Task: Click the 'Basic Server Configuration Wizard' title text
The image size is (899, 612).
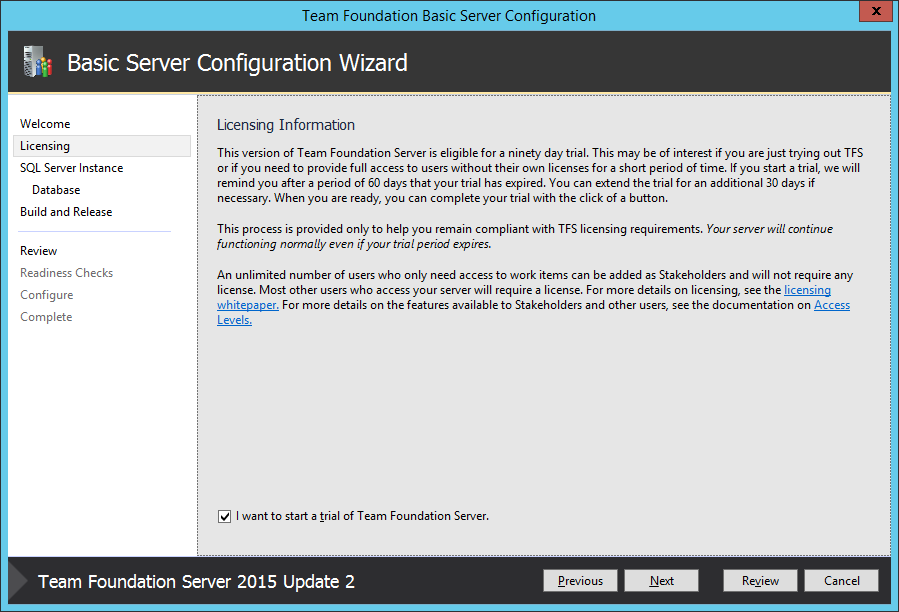Action: [237, 63]
